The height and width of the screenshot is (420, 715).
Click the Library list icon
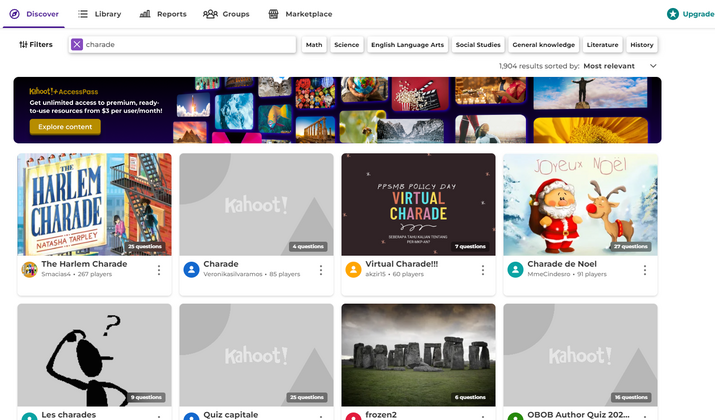83,14
